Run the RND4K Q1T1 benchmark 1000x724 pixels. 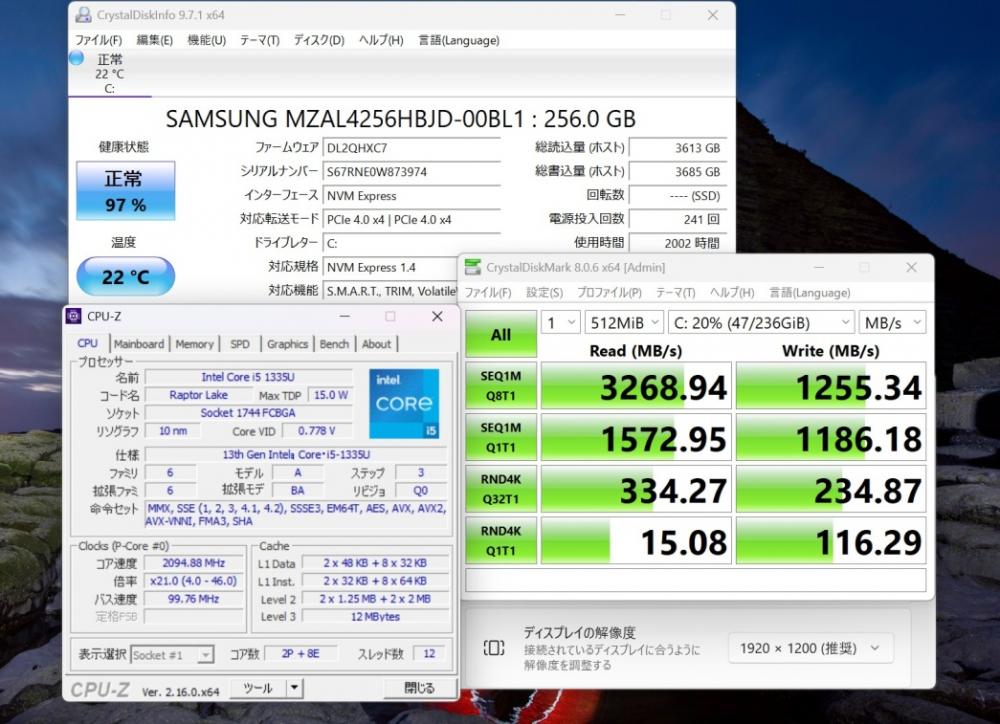coord(501,541)
